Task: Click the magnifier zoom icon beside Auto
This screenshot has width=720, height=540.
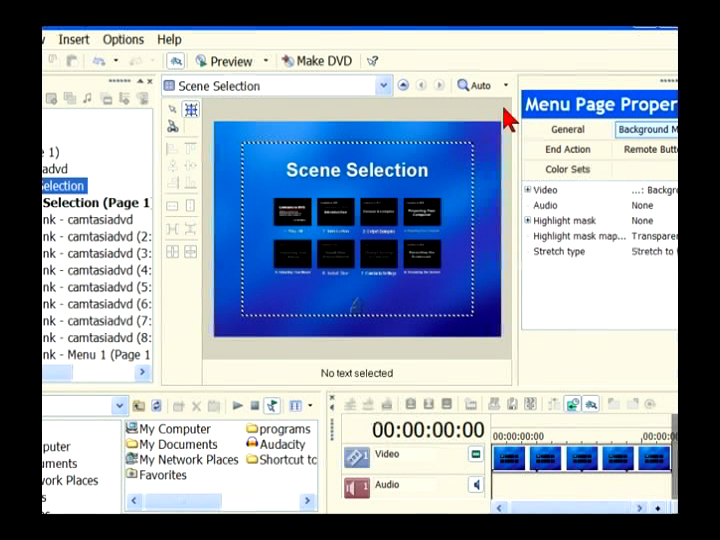Action: tap(463, 86)
